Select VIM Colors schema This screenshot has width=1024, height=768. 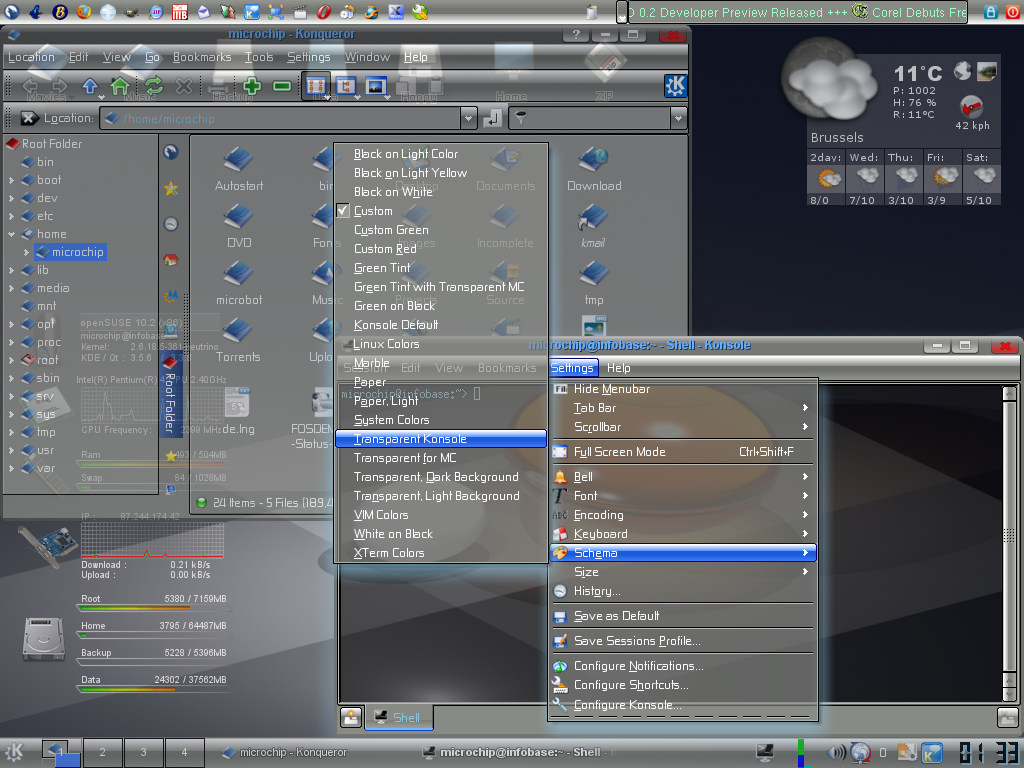tap(441, 515)
